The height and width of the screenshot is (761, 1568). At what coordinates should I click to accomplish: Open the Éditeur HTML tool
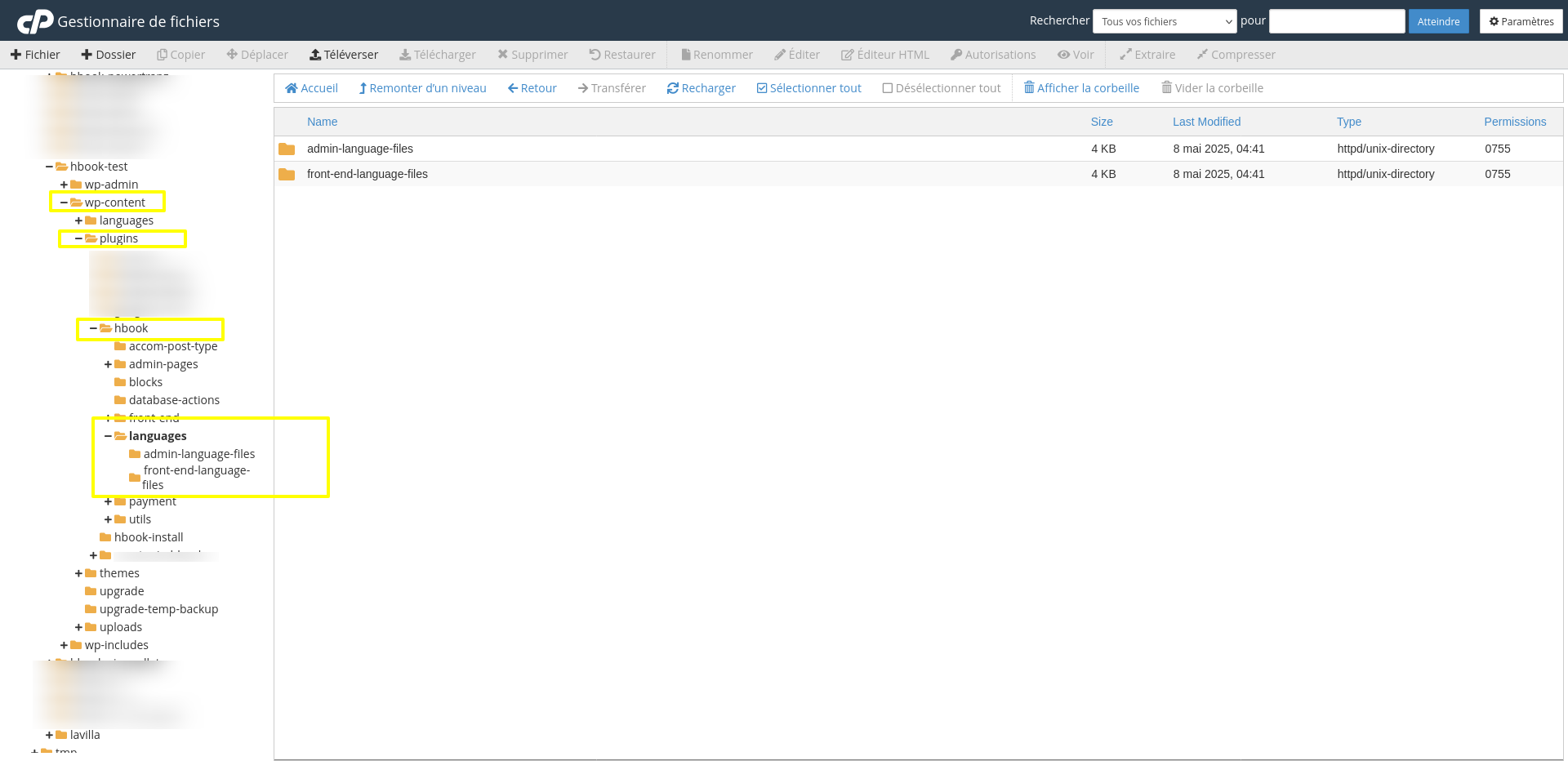884,54
